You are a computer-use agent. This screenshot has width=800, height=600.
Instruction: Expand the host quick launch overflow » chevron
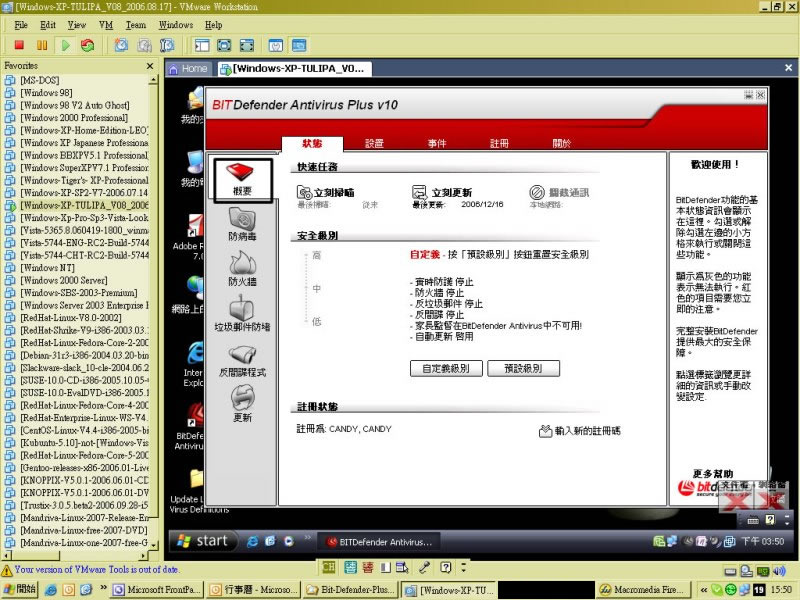(104, 588)
